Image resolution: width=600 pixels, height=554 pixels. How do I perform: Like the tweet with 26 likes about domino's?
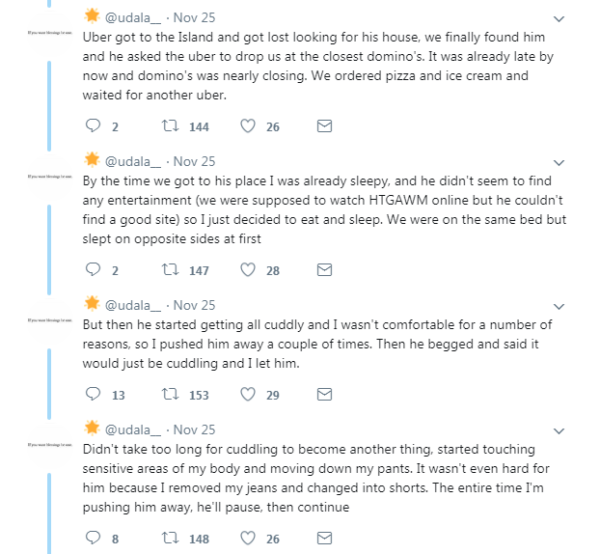tap(248, 126)
